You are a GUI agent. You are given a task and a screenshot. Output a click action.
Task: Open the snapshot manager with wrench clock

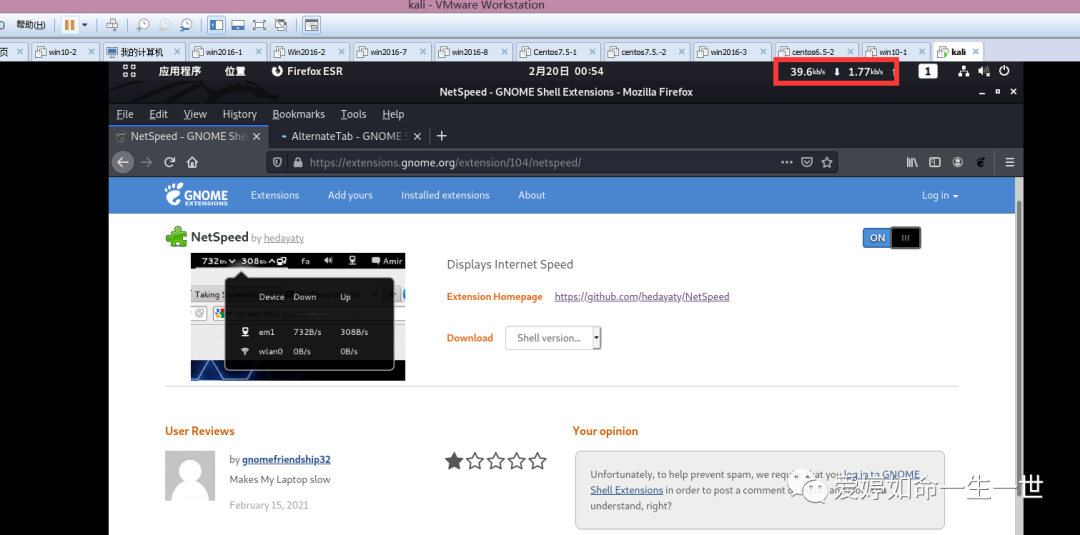pos(186,25)
